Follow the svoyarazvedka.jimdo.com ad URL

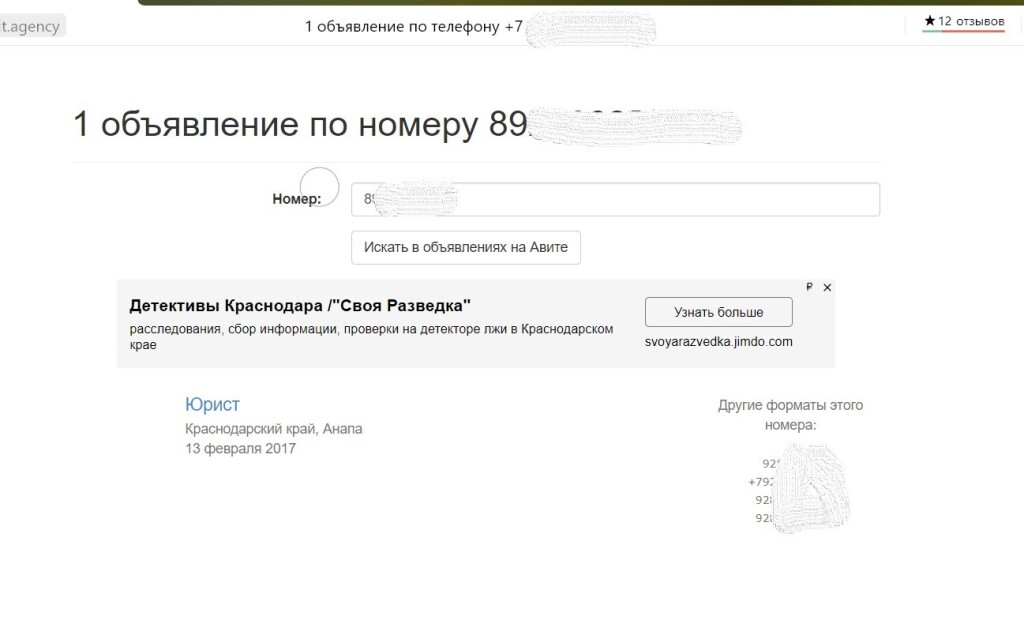coord(718,342)
